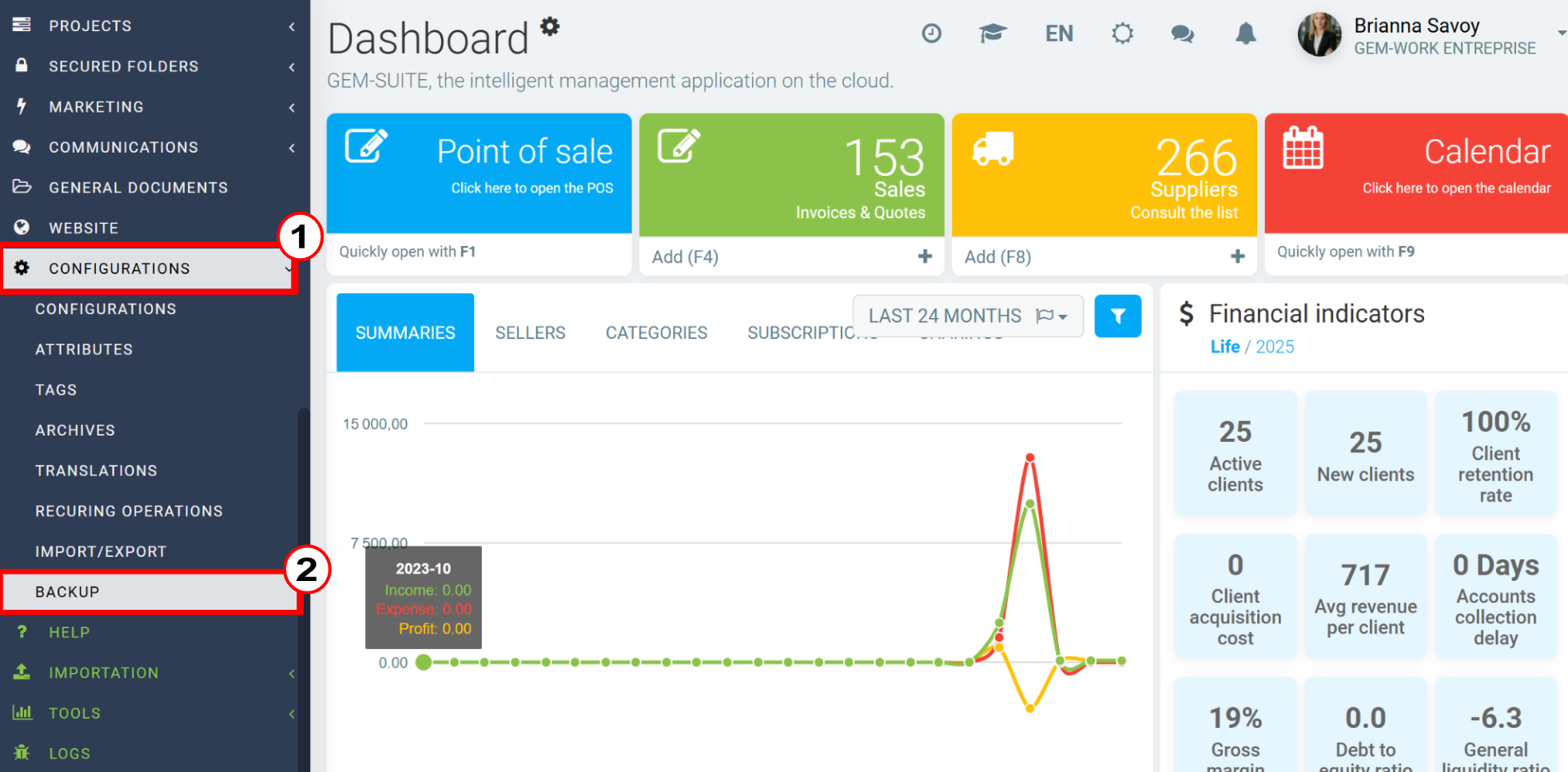Screen dimensions: 1568x772
Task: Click the Configurations gear icon in sidebar
Action: click(22, 268)
